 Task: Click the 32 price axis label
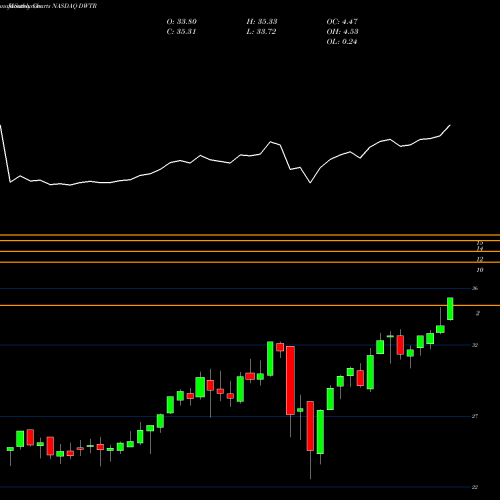click(x=475, y=345)
